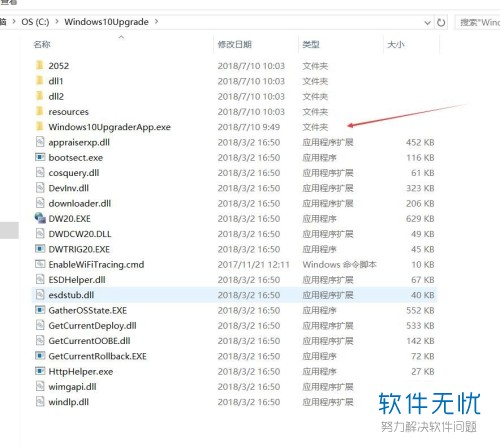Select the file name DWTRIG20.EXE

pyautogui.click(x=79, y=249)
